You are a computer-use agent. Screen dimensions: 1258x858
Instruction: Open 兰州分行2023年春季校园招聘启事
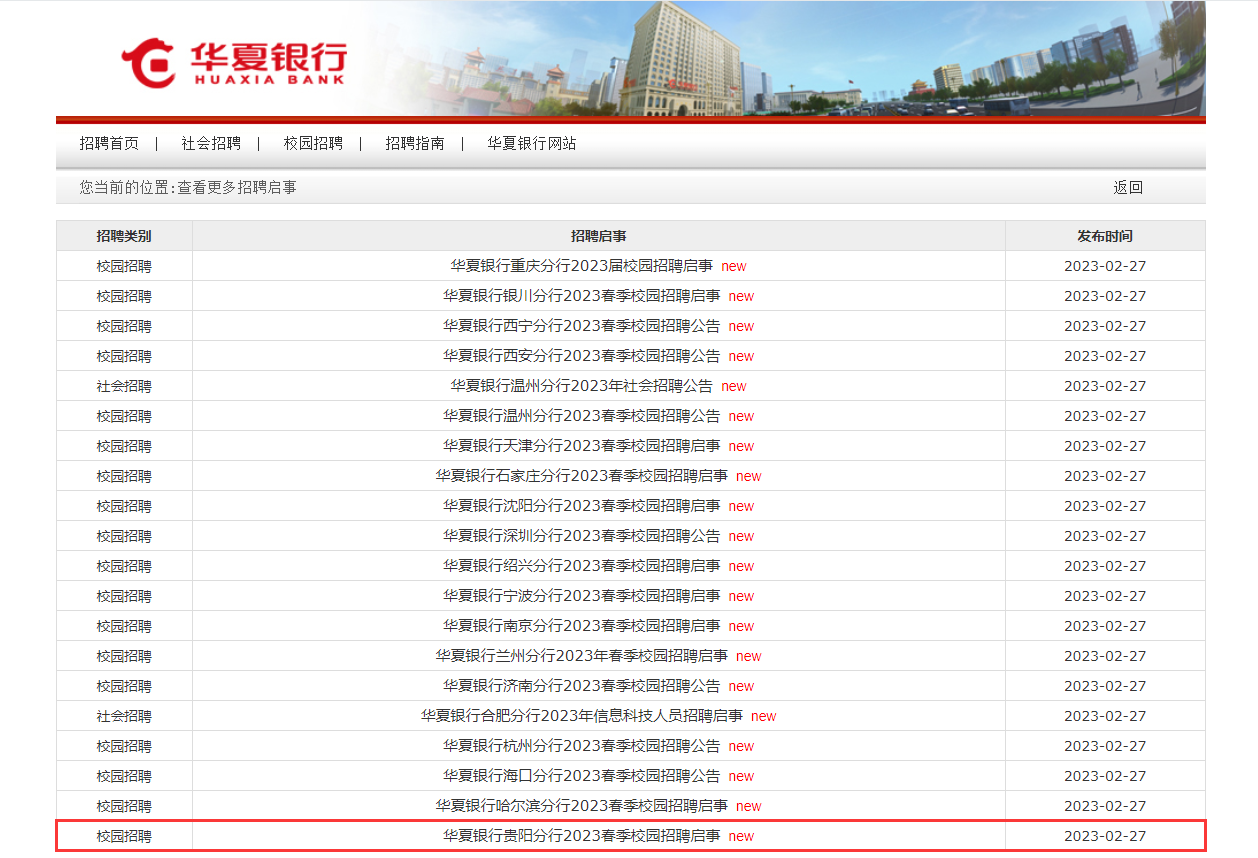point(581,656)
